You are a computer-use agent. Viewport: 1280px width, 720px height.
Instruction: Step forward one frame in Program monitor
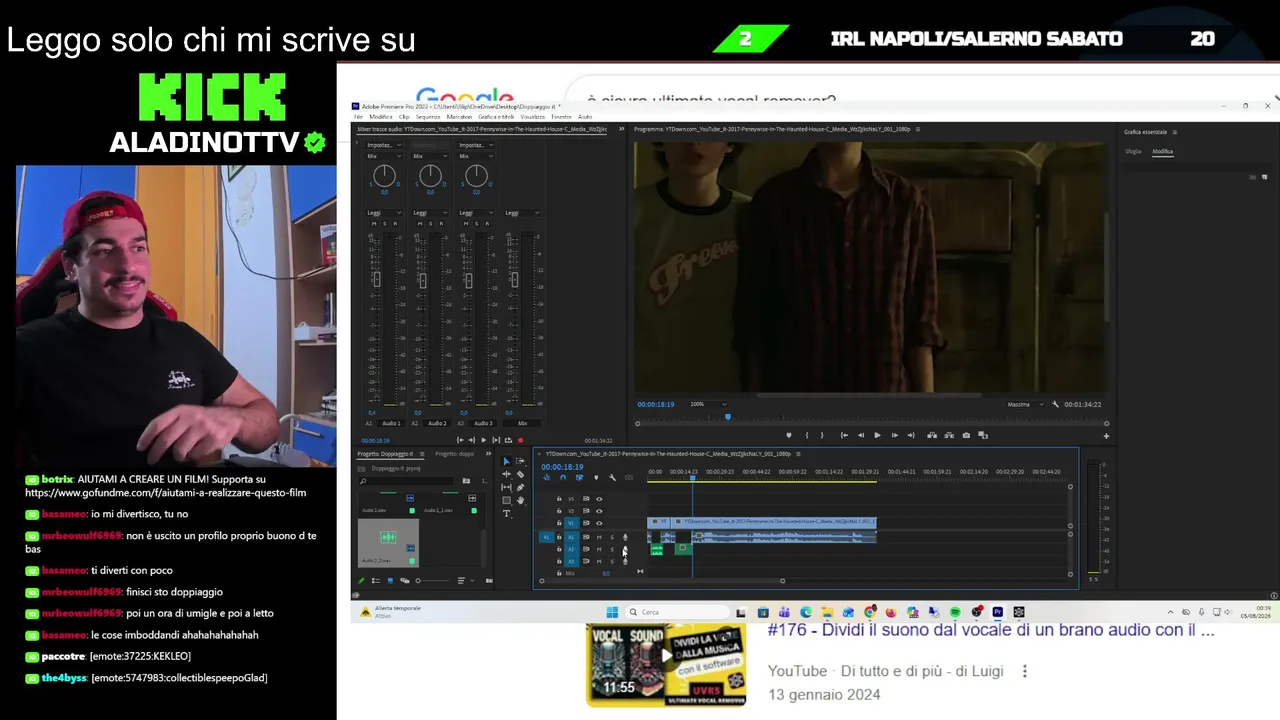coord(894,435)
